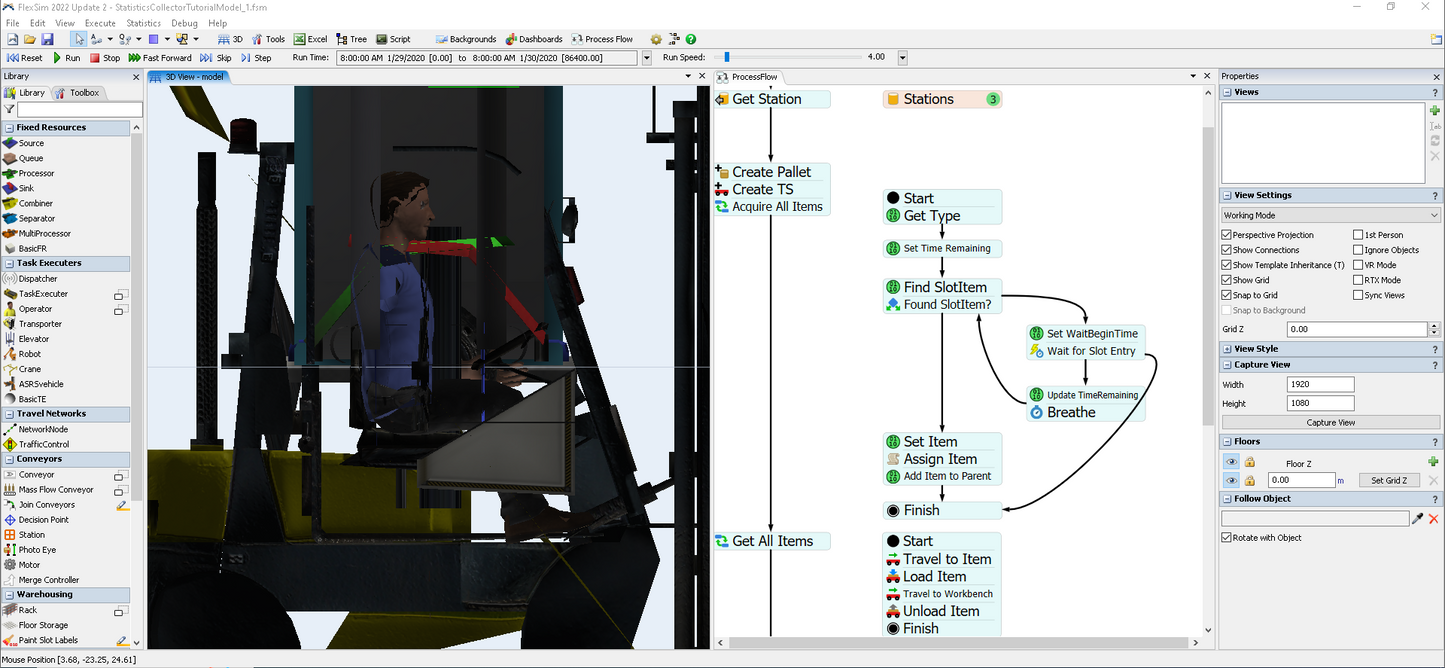
Task: Open a model file via folder icon
Action: pyautogui.click(x=30, y=39)
